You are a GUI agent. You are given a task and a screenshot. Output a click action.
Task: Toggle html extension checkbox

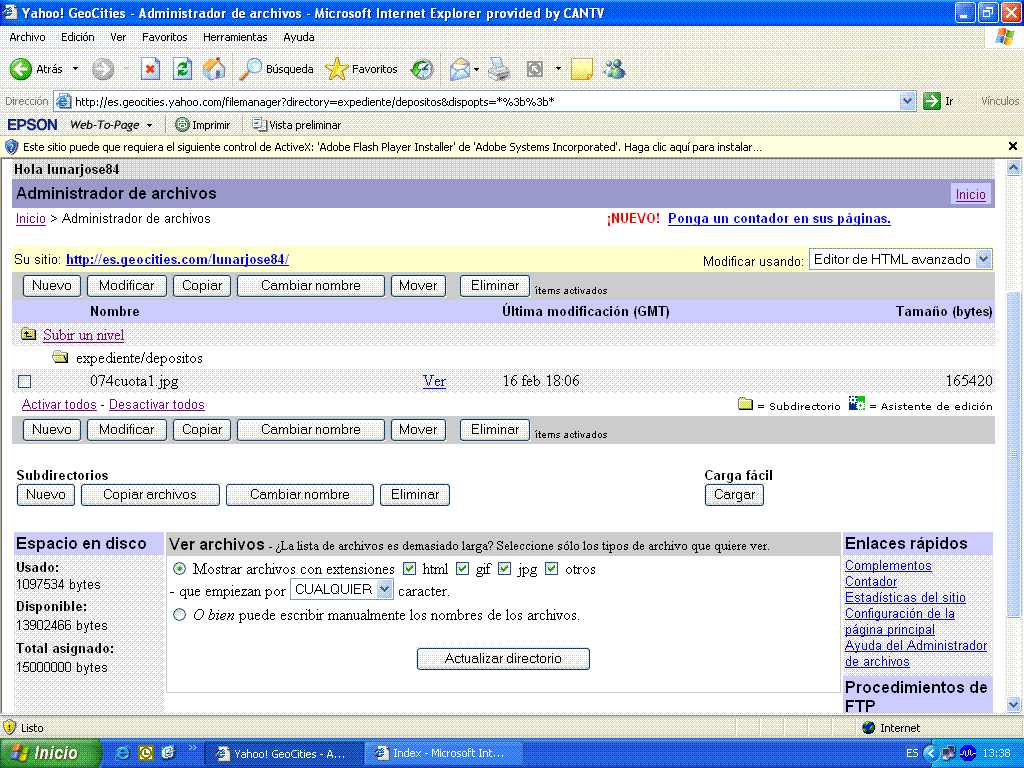click(x=409, y=569)
